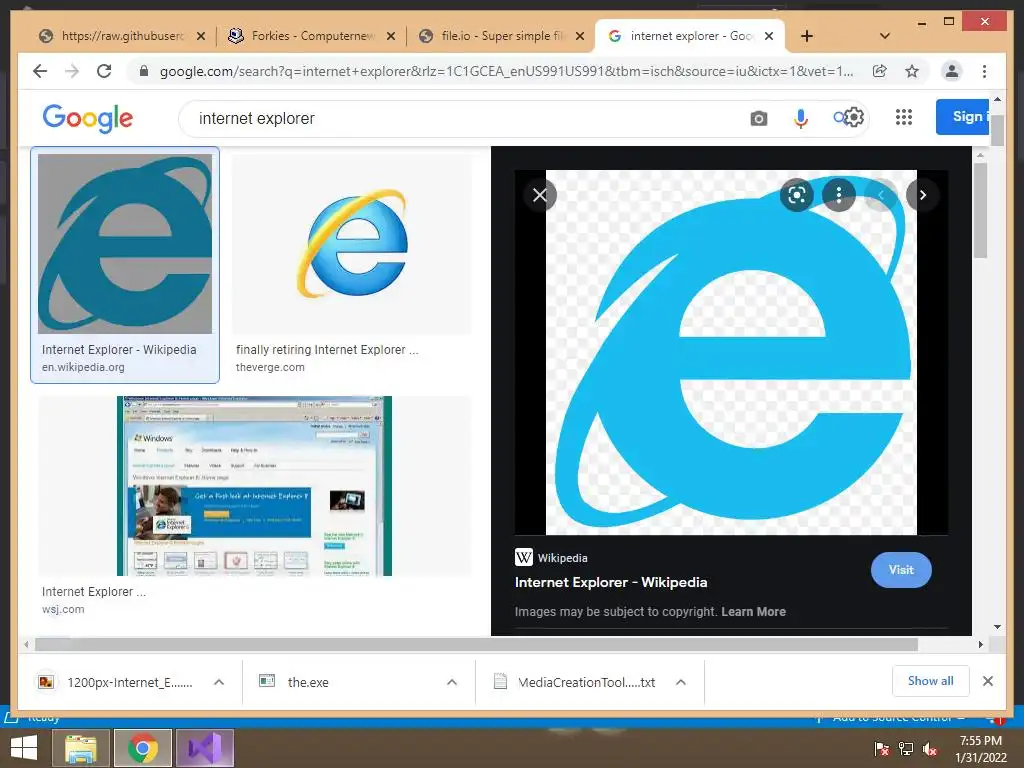Click the lock icon in the address bar
Image resolution: width=1024 pixels, height=768 pixels.
(x=144, y=71)
